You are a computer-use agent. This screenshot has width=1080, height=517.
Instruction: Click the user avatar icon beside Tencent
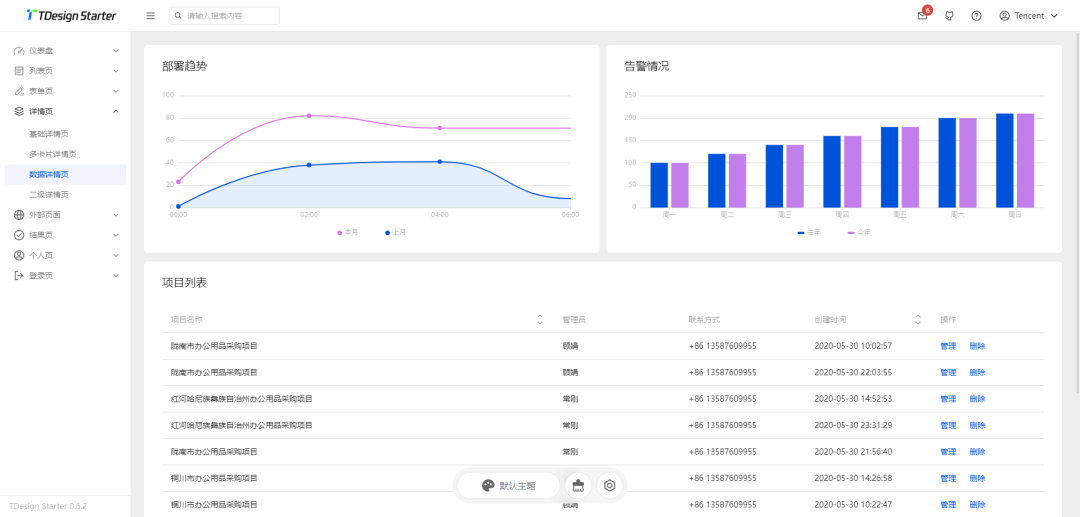[1004, 16]
